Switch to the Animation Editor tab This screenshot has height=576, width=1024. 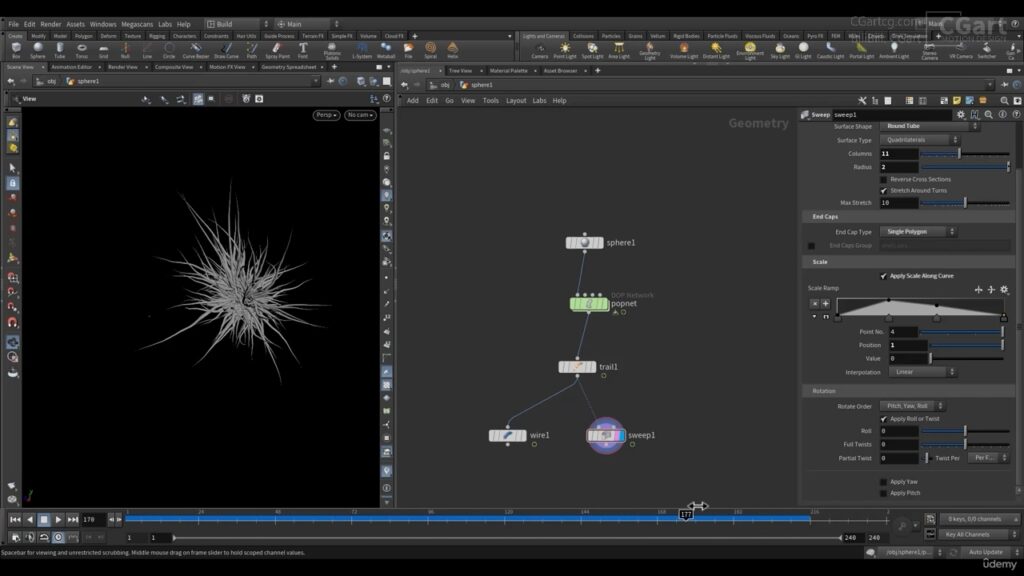[x=72, y=67]
